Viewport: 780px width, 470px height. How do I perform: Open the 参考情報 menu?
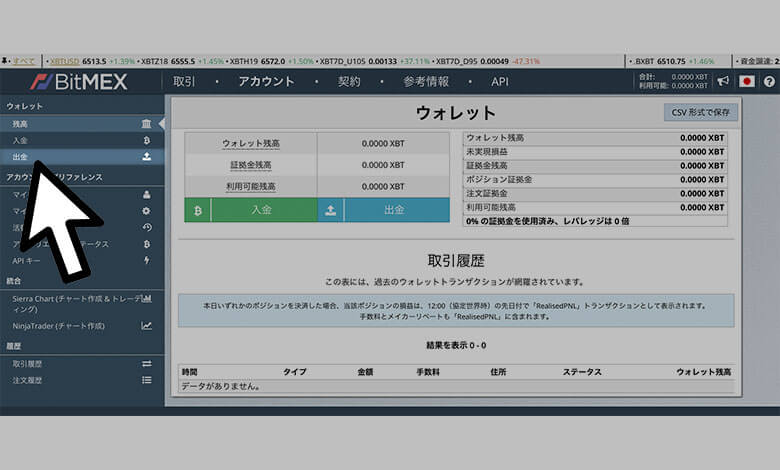tap(426, 82)
